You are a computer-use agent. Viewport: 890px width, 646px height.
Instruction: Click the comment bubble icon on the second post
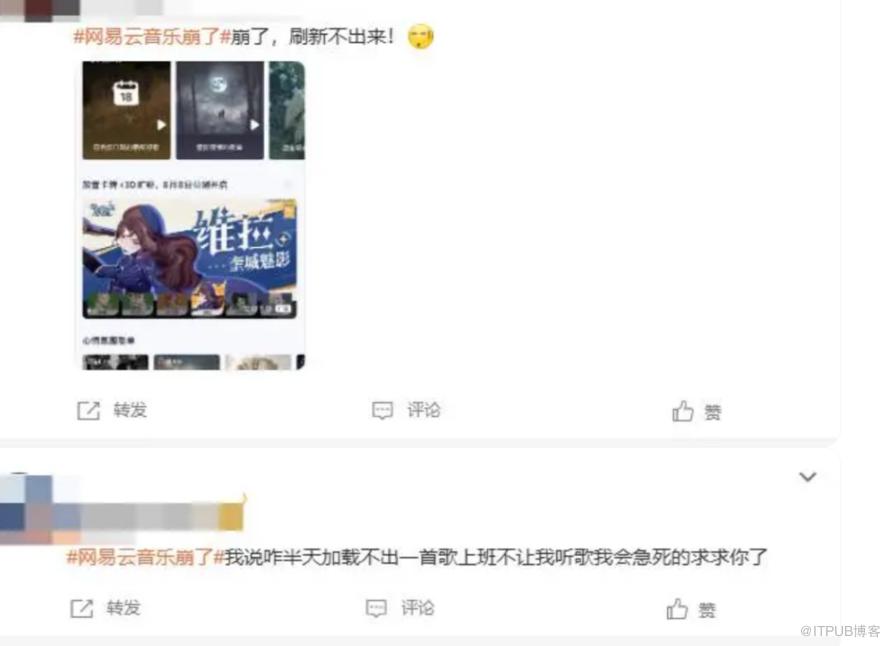[x=376, y=609]
